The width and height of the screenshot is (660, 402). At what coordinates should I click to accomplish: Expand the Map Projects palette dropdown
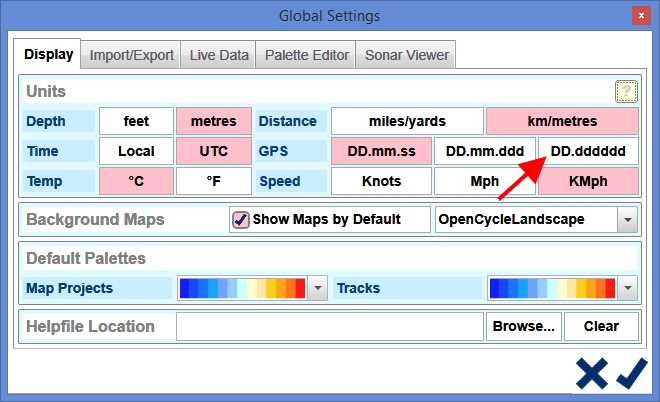click(318, 288)
